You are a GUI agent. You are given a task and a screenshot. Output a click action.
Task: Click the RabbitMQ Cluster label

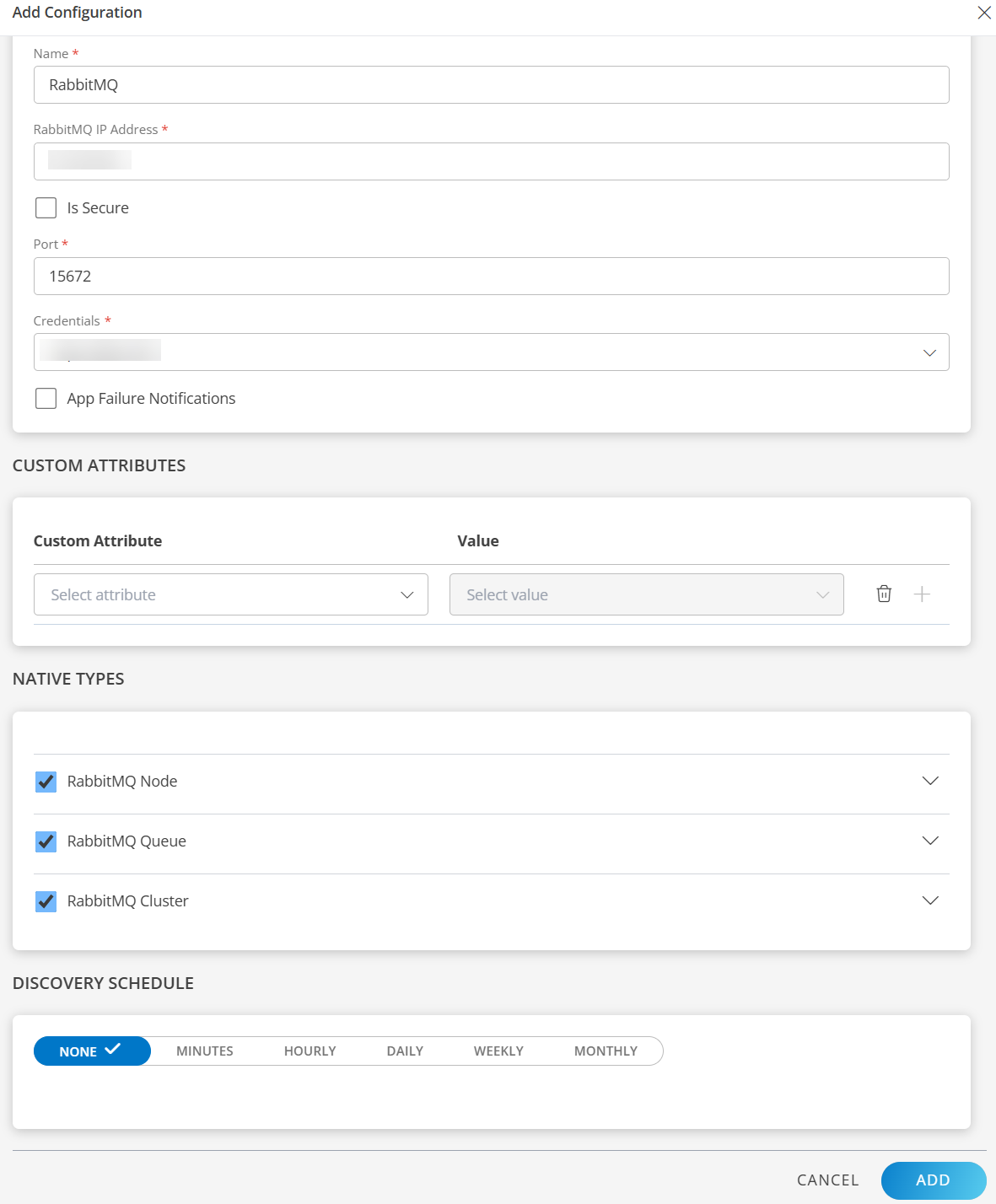[x=128, y=901]
